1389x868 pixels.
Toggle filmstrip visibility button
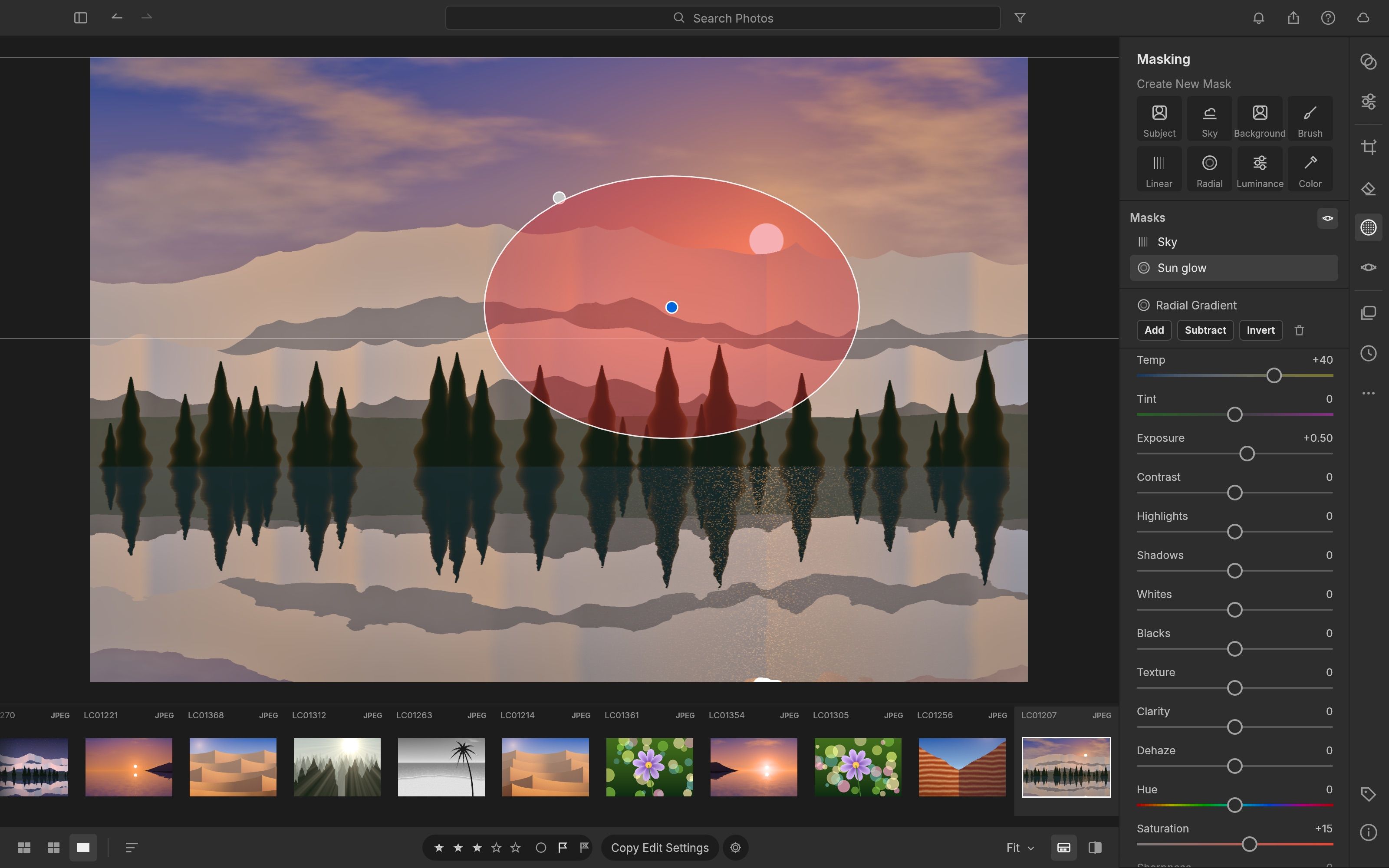[x=1063, y=848]
